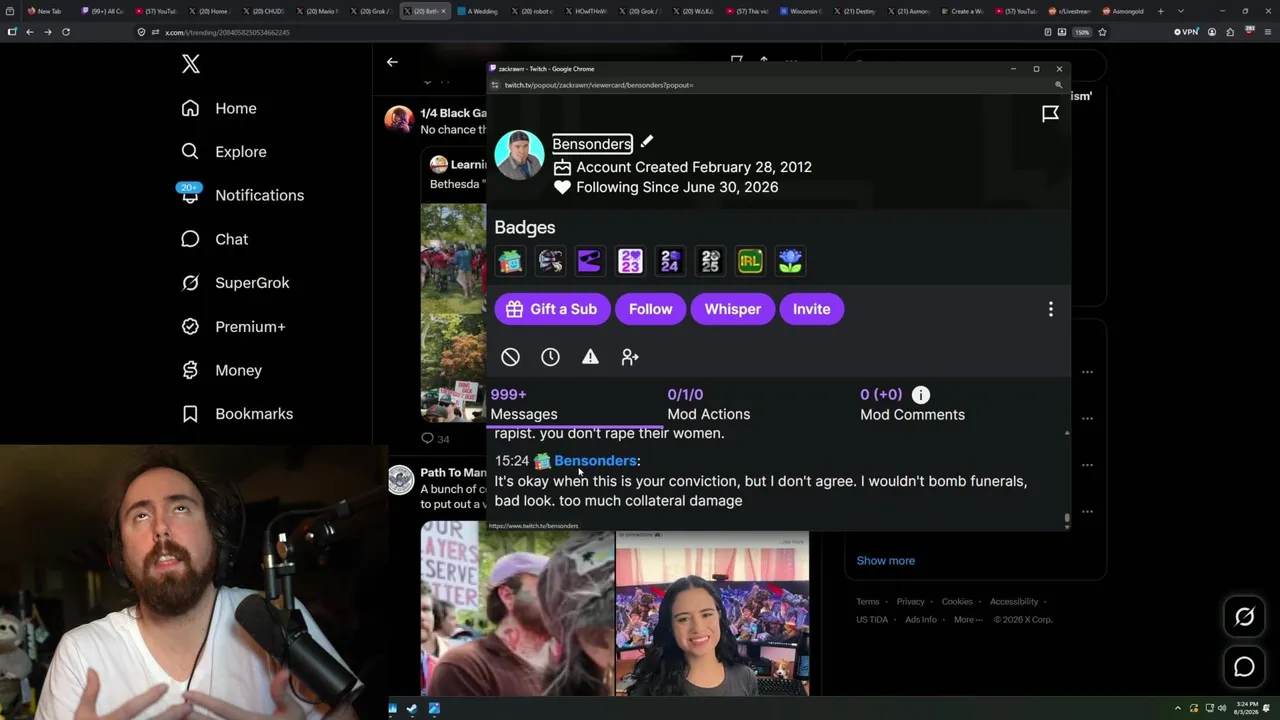Open SuperGrok in the X sidebar
Viewport: 1280px width, 720px height.
pos(235,283)
